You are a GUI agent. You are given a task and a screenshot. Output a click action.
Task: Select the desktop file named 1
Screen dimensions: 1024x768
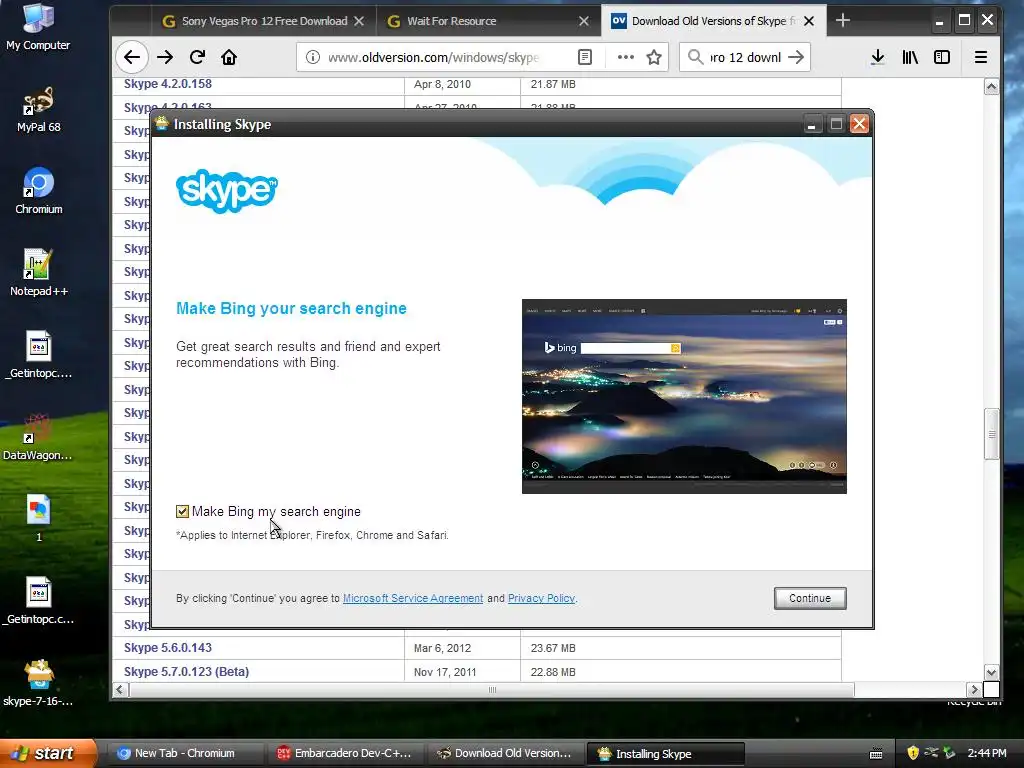(39, 519)
